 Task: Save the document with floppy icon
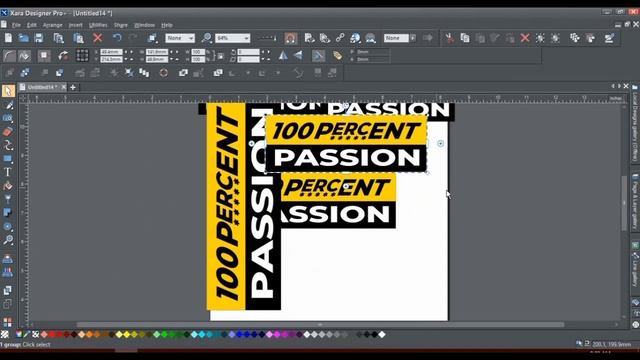tap(39, 38)
